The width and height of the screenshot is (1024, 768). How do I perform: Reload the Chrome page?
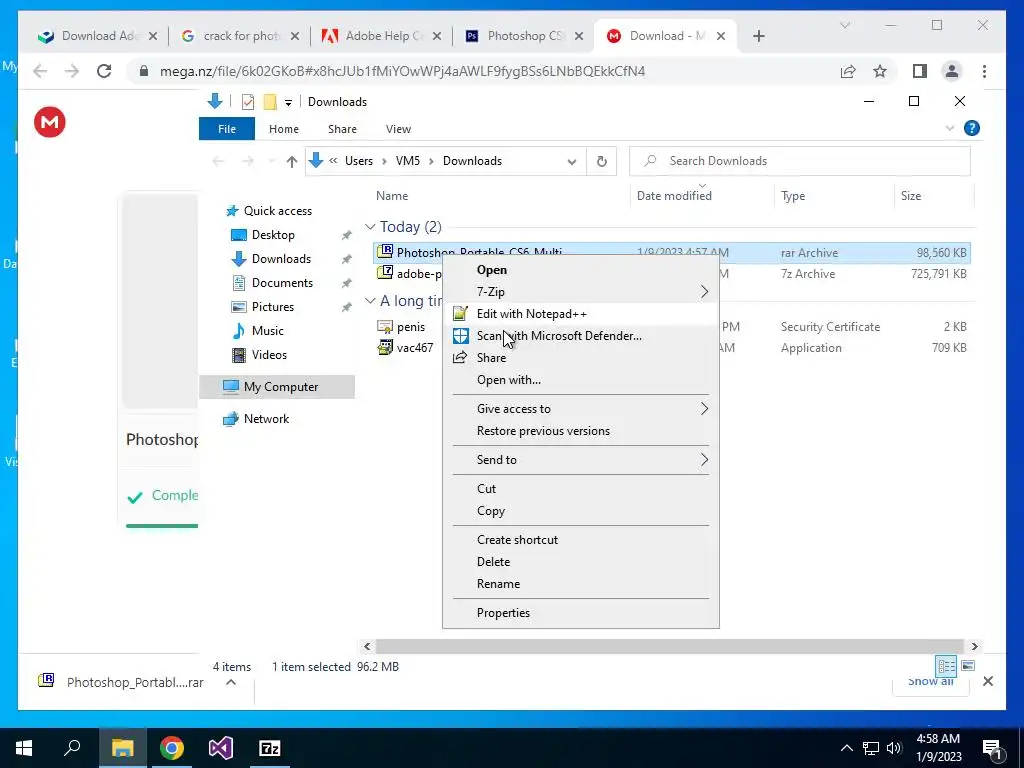(104, 71)
